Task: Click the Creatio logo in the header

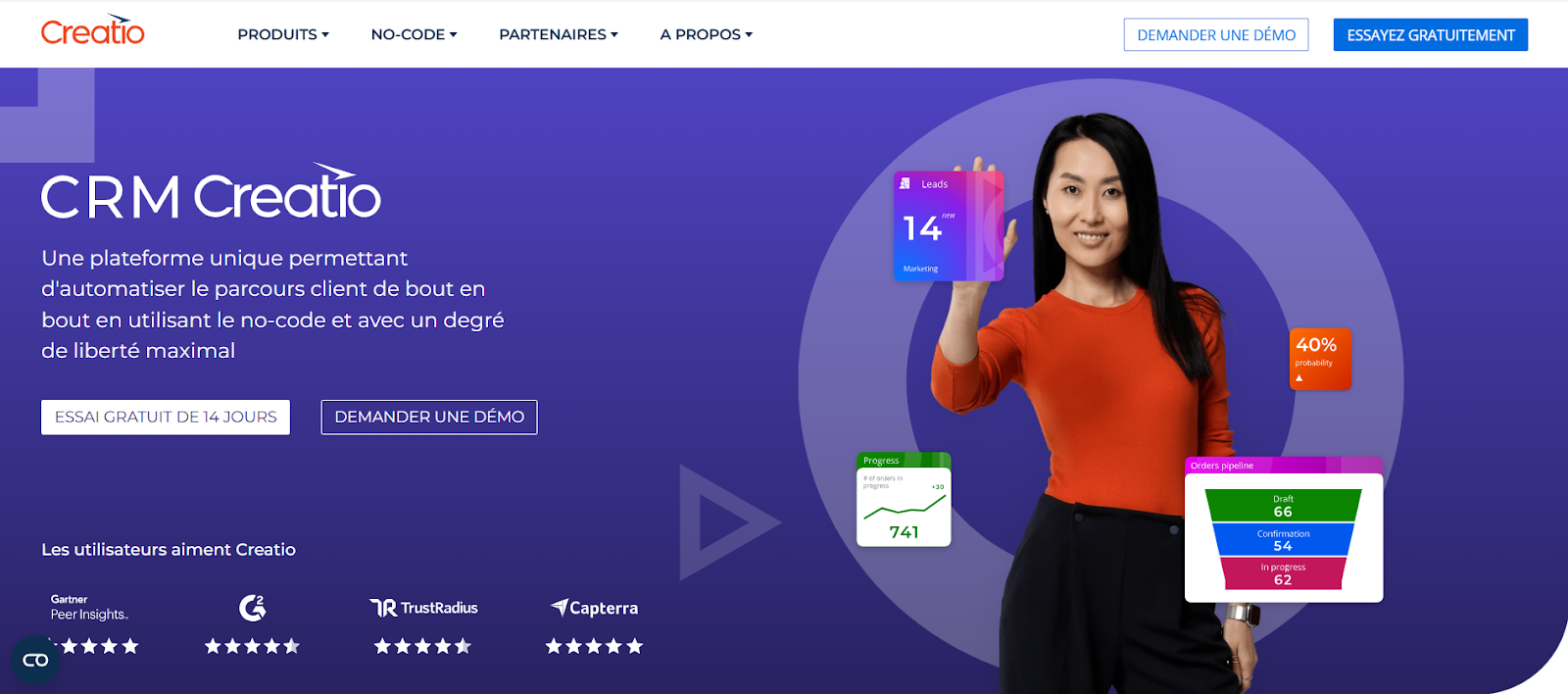Action: [92, 31]
